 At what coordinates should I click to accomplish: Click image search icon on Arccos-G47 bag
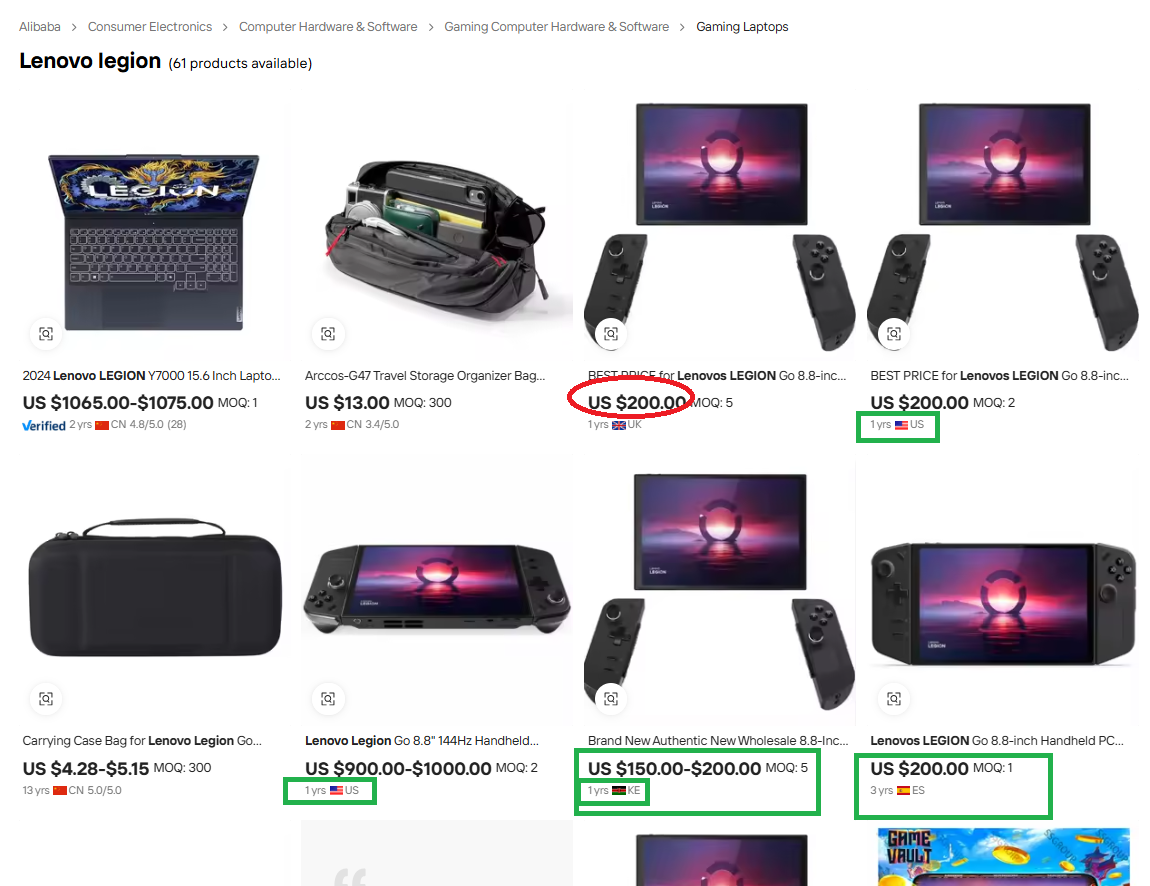click(328, 334)
